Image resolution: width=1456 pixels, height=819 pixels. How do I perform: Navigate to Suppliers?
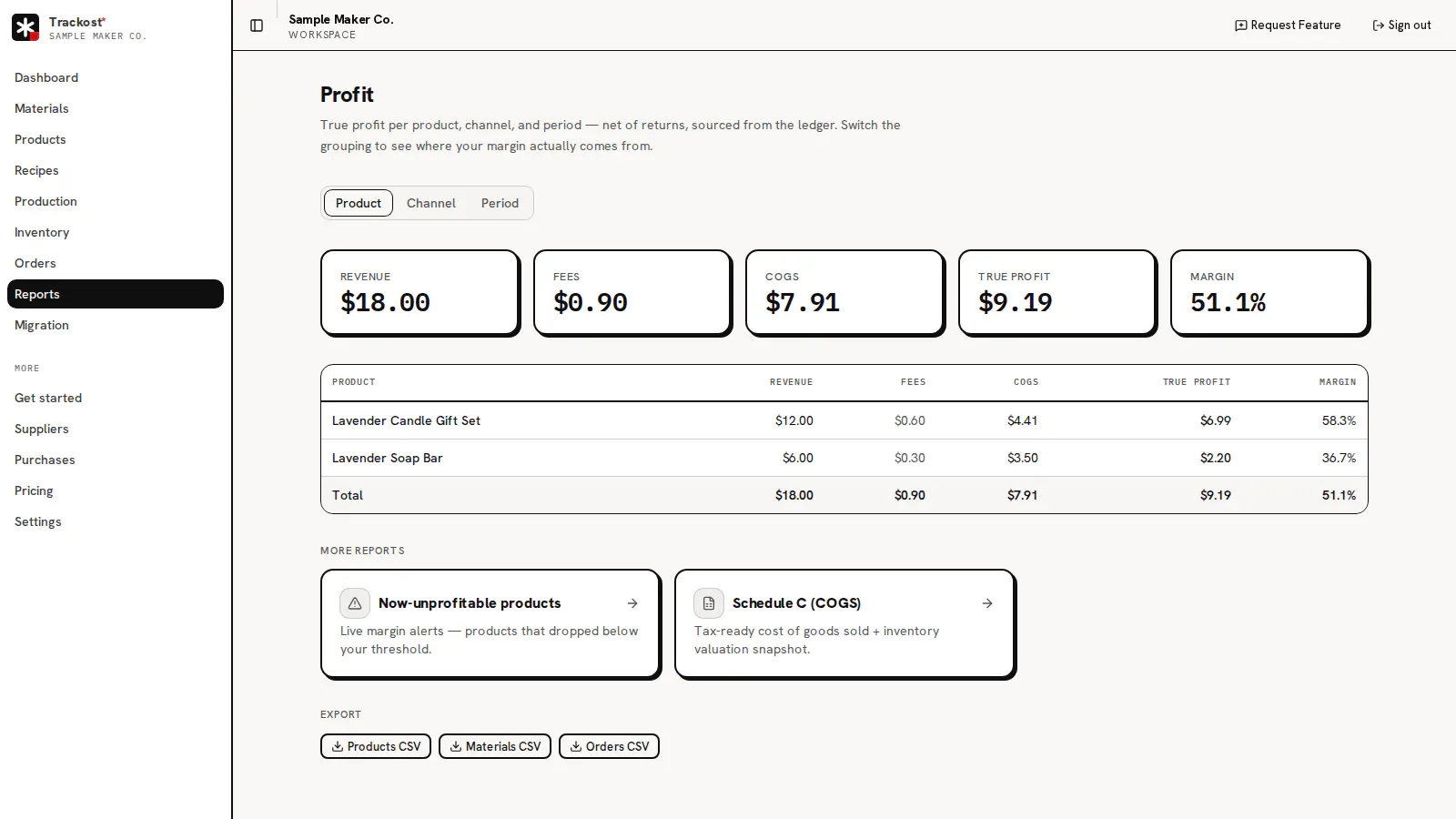click(x=116, y=429)
